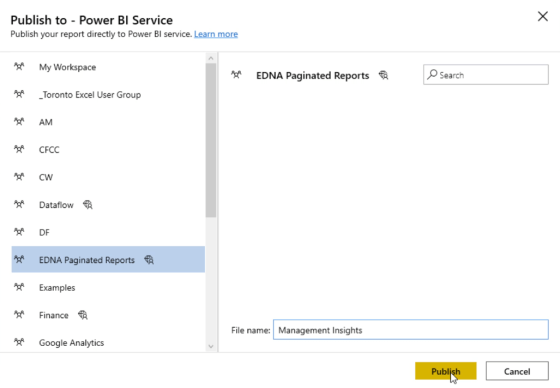Screen dimensions: 560x388
Task: Select the AM workspace
Action: [108, 122]
